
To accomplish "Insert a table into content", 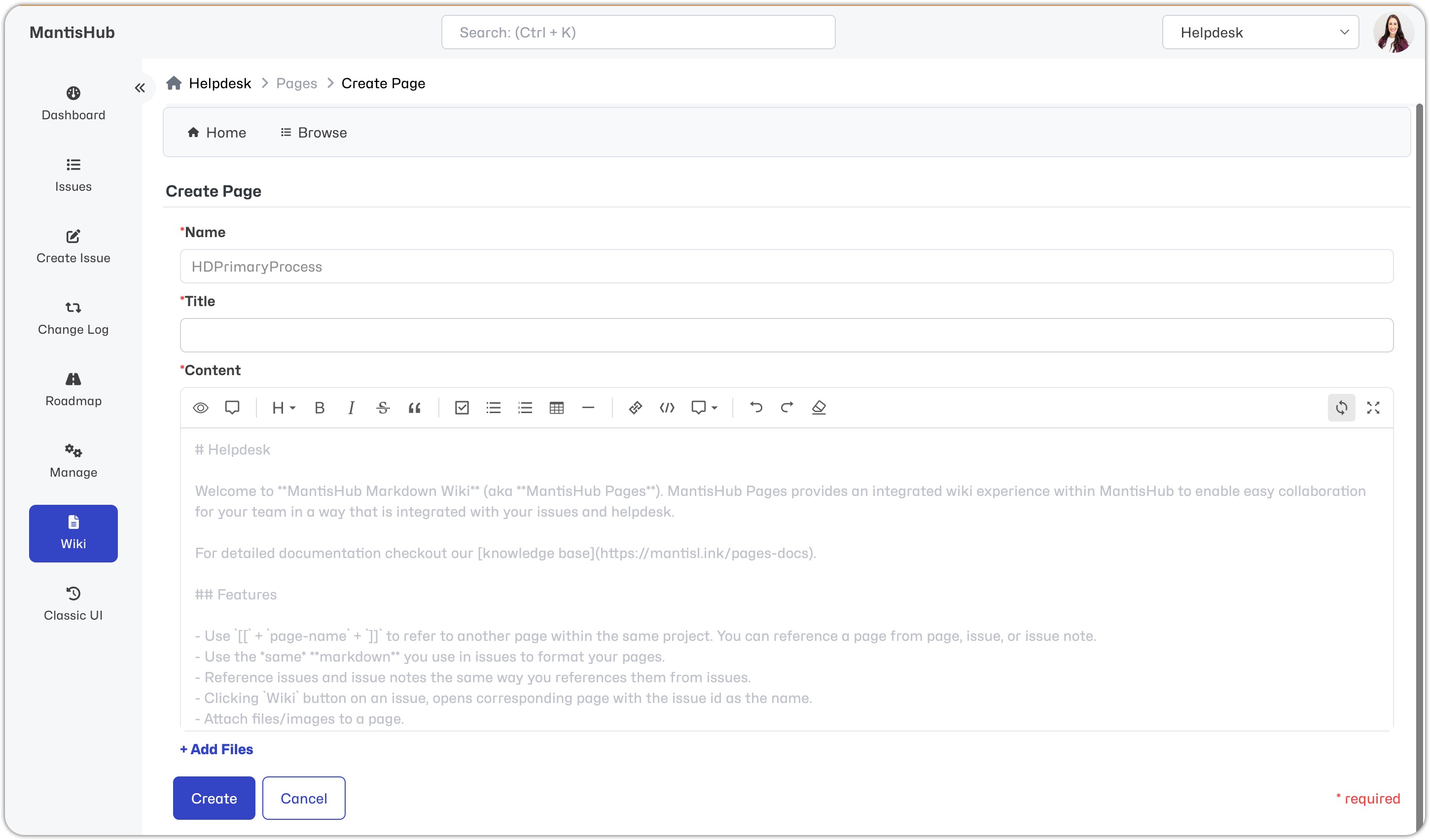I will [x=557, y=408].
